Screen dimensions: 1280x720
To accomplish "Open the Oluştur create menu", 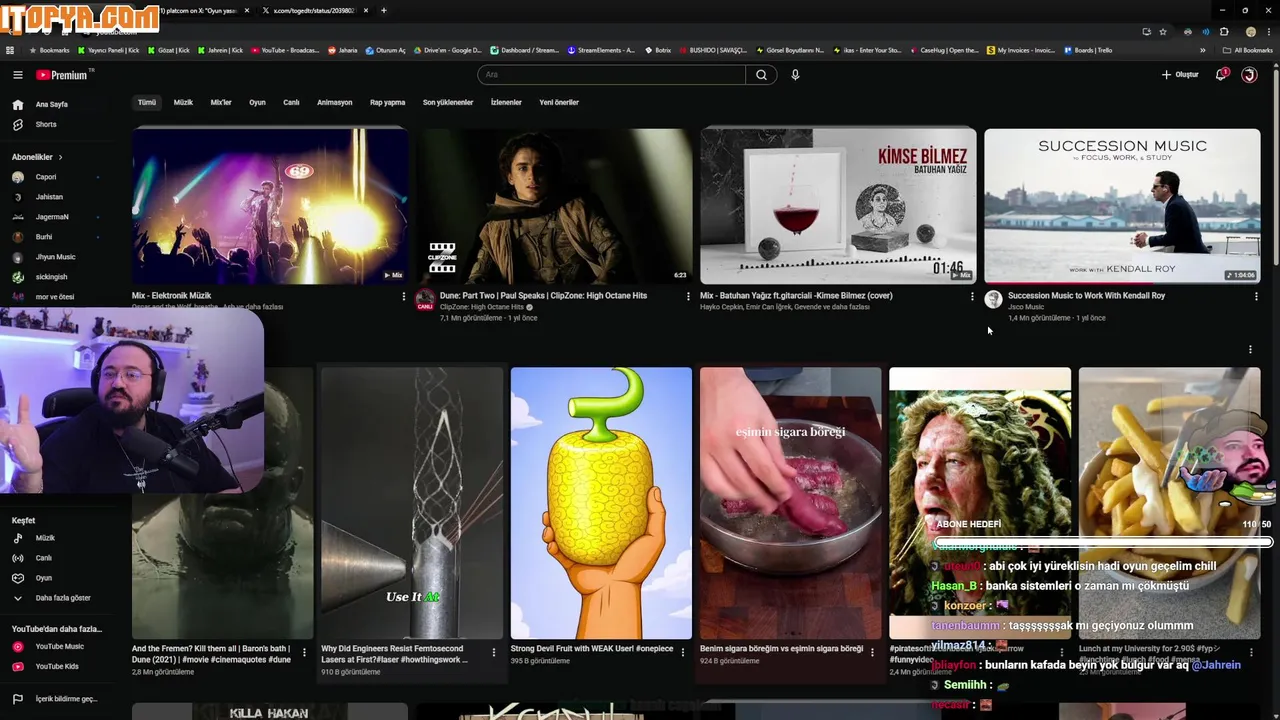I will click(x=1180, y=75).
